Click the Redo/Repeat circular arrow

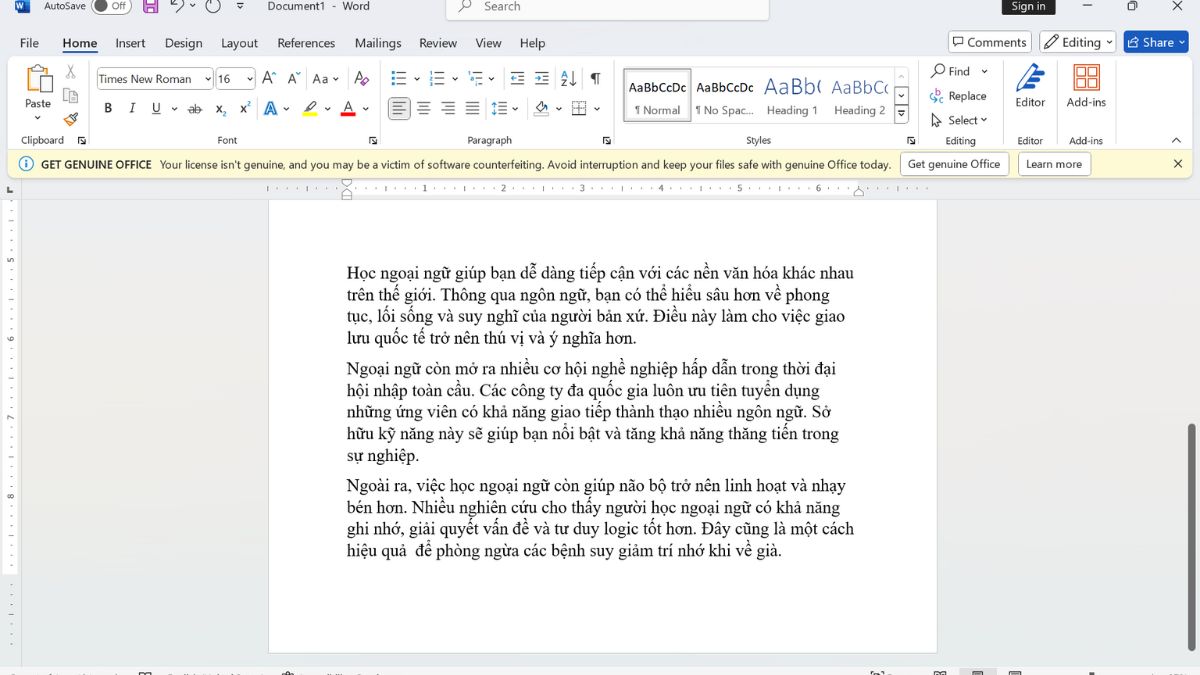(213, 7)
